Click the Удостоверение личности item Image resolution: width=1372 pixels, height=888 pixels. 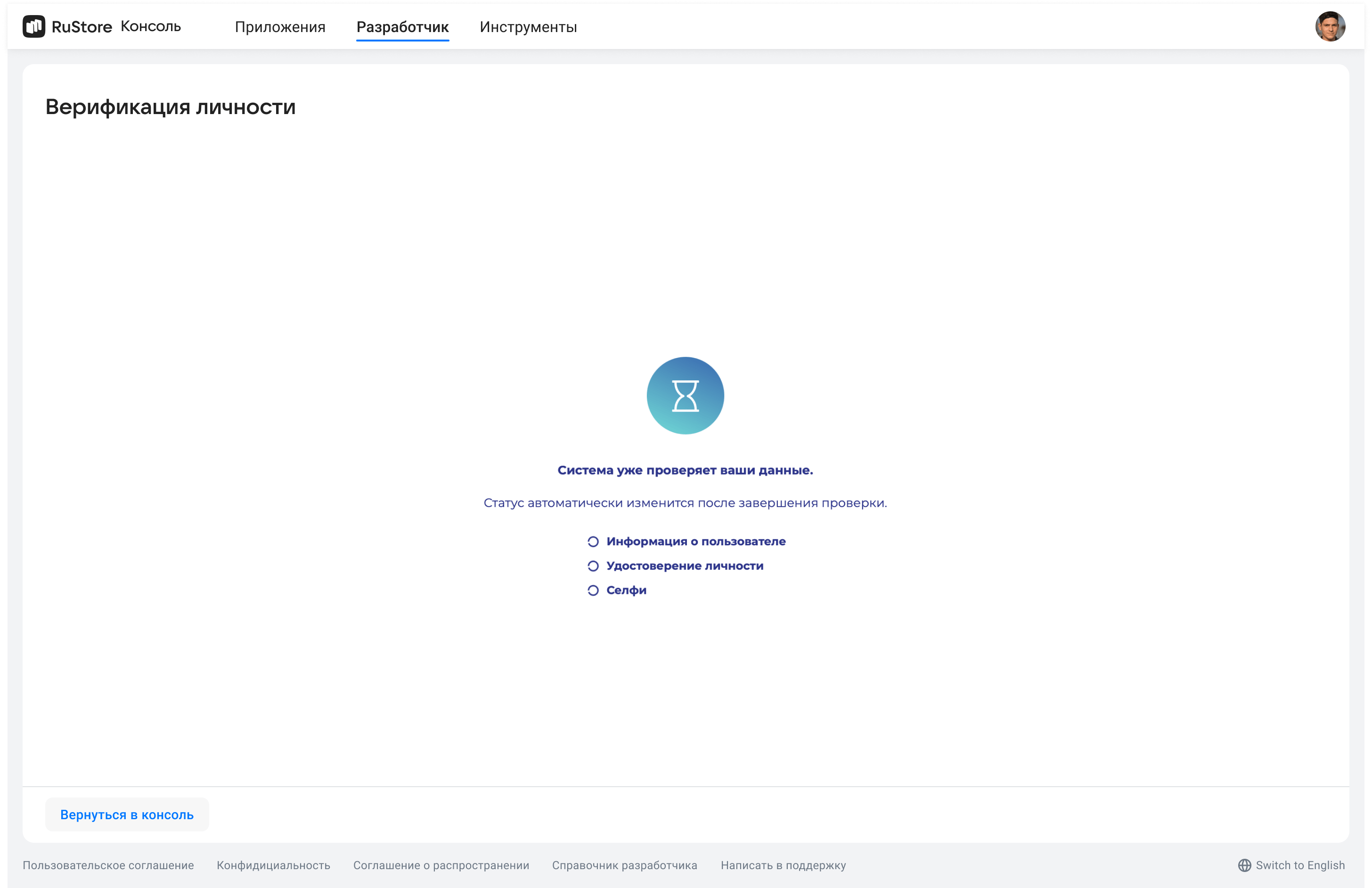(685, 566)
